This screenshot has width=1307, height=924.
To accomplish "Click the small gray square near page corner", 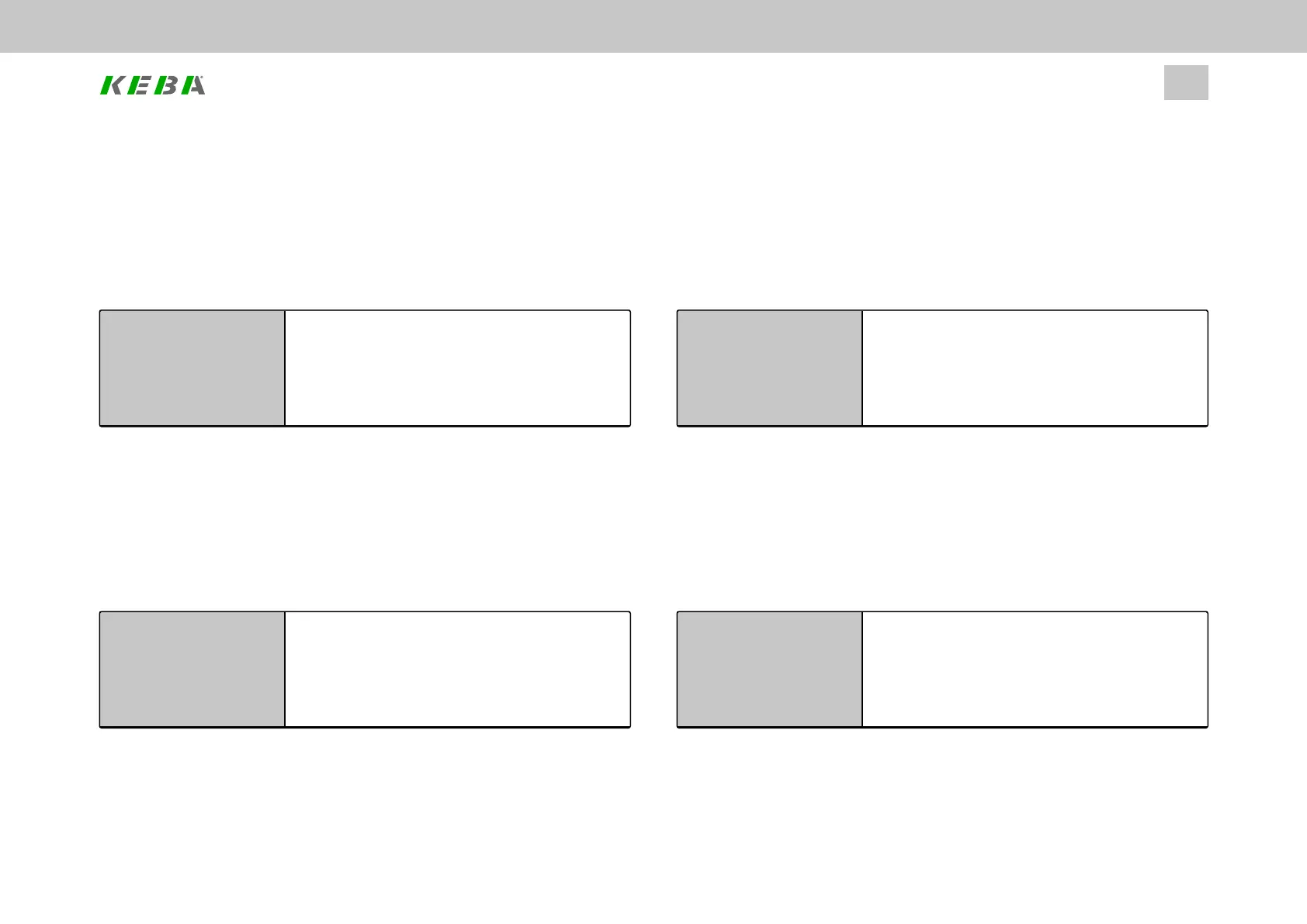I will pos(1186,83).
